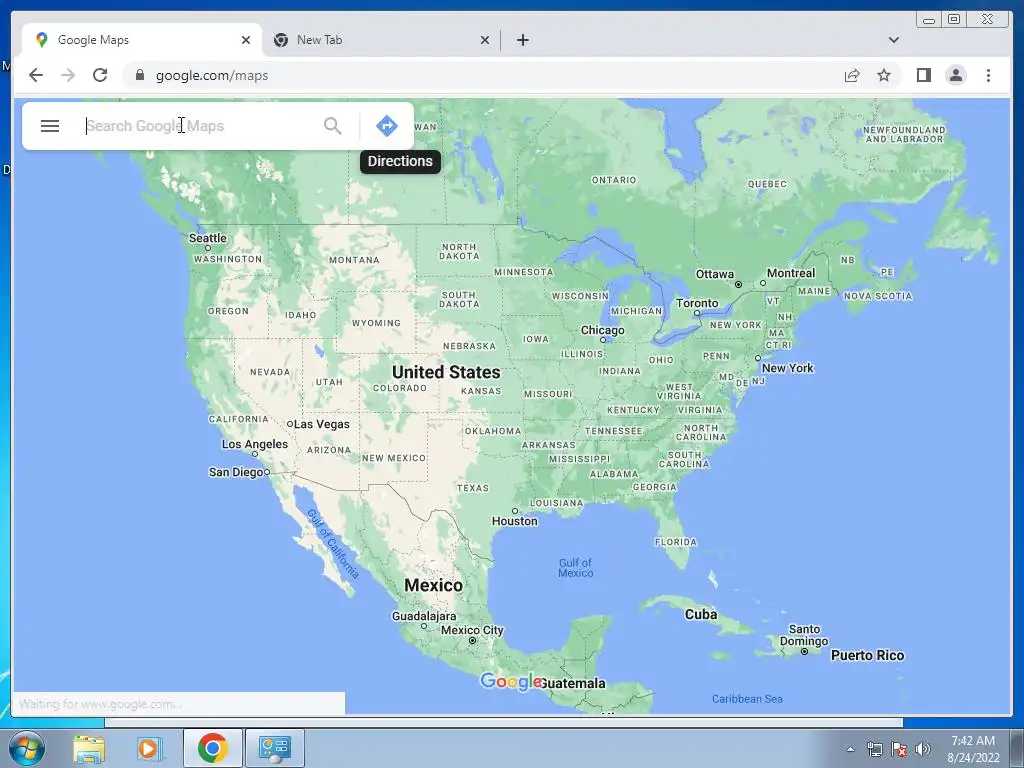Viewport: 1024px width, 768px height.
Task: Select the google.com/maps address bar
Action: click(483, 75)
